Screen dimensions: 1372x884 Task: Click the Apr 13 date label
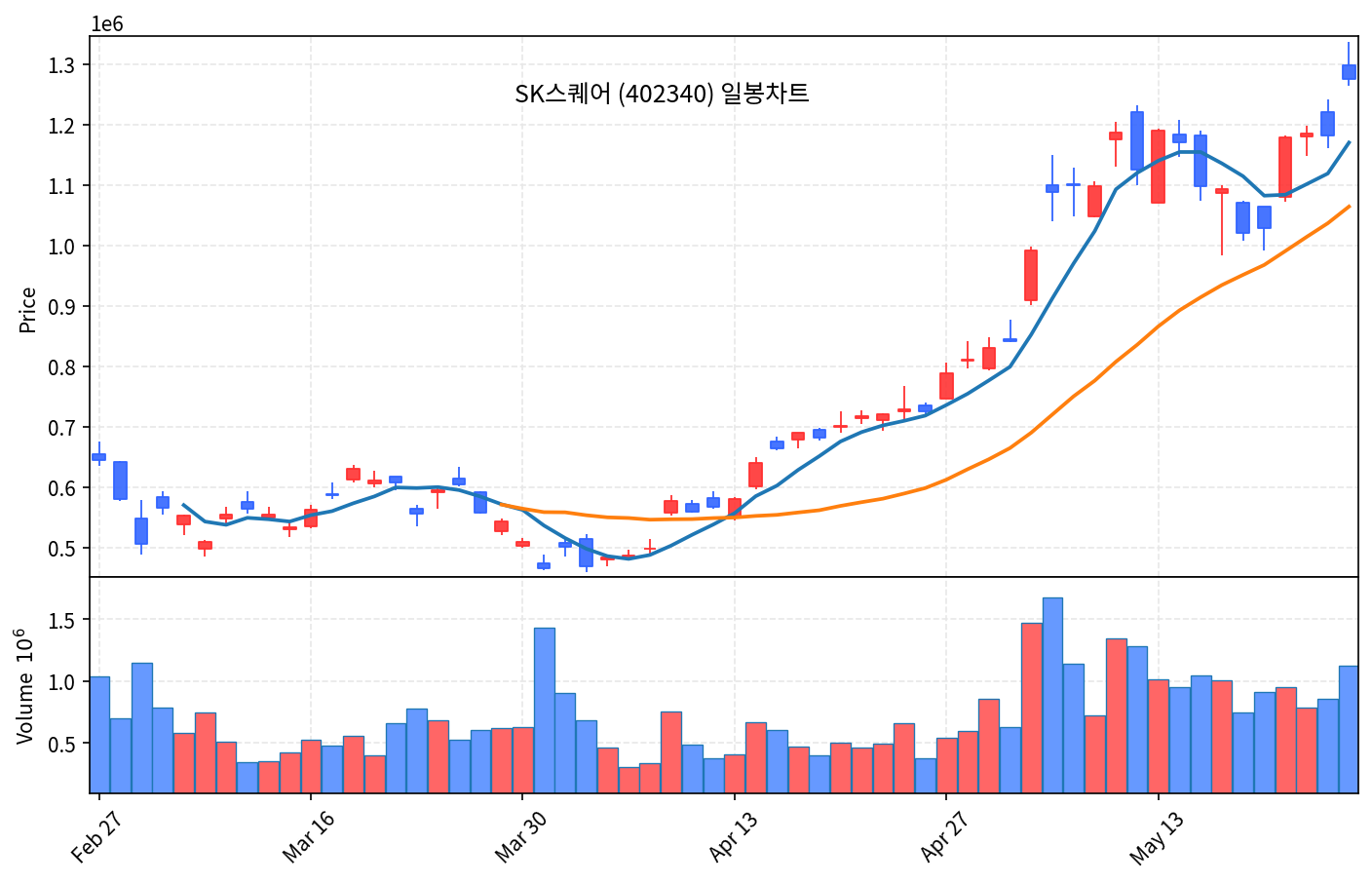pyautogui.click(x=733, y=837)
